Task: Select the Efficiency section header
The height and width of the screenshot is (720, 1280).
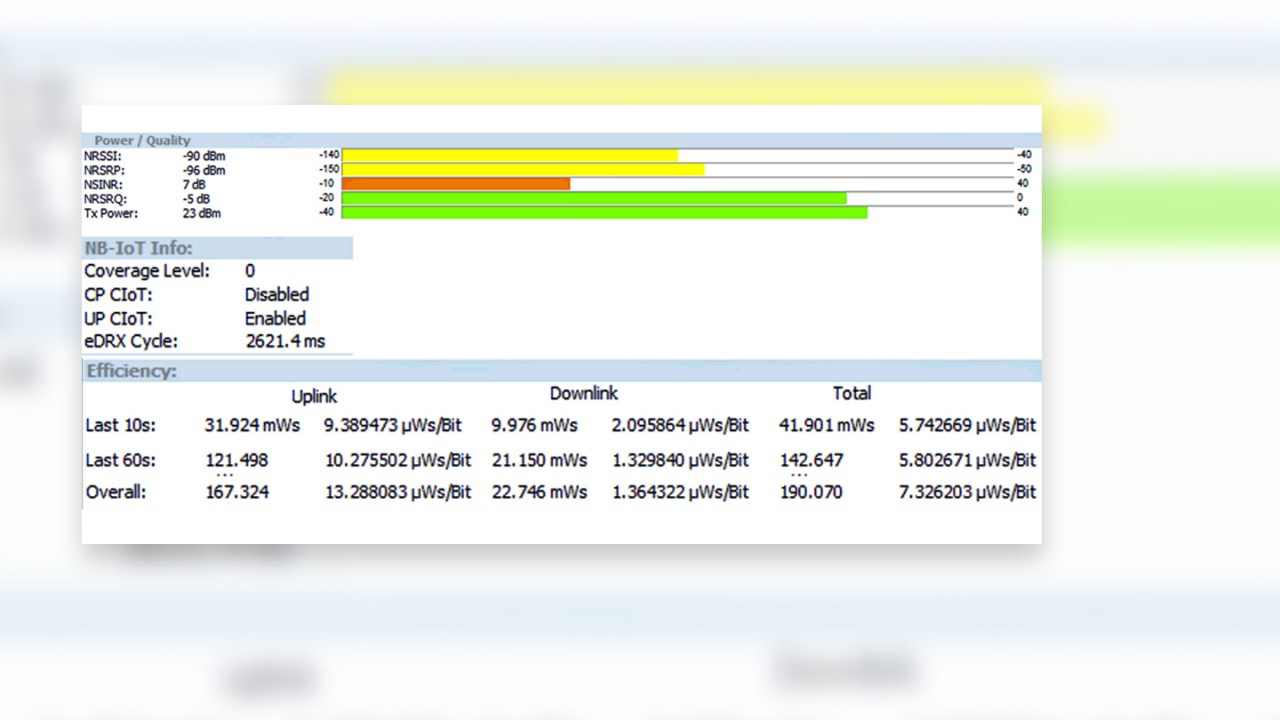Action: [131, 371]
